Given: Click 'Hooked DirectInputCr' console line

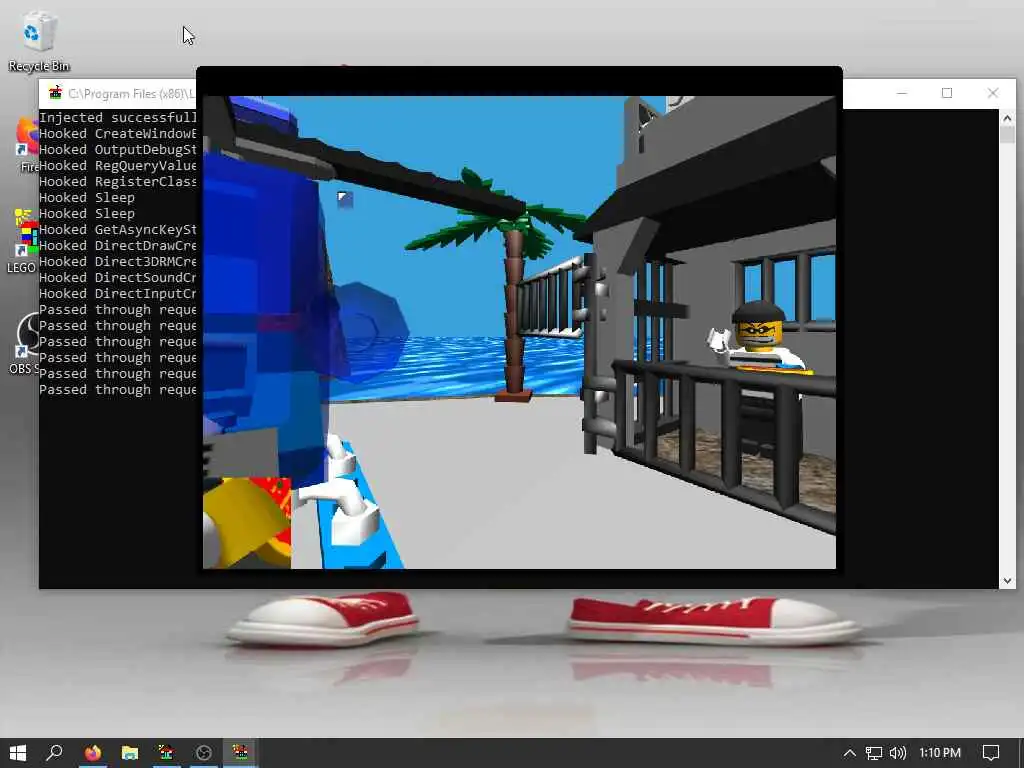Looking at the screenshot, I should point(118,293).
